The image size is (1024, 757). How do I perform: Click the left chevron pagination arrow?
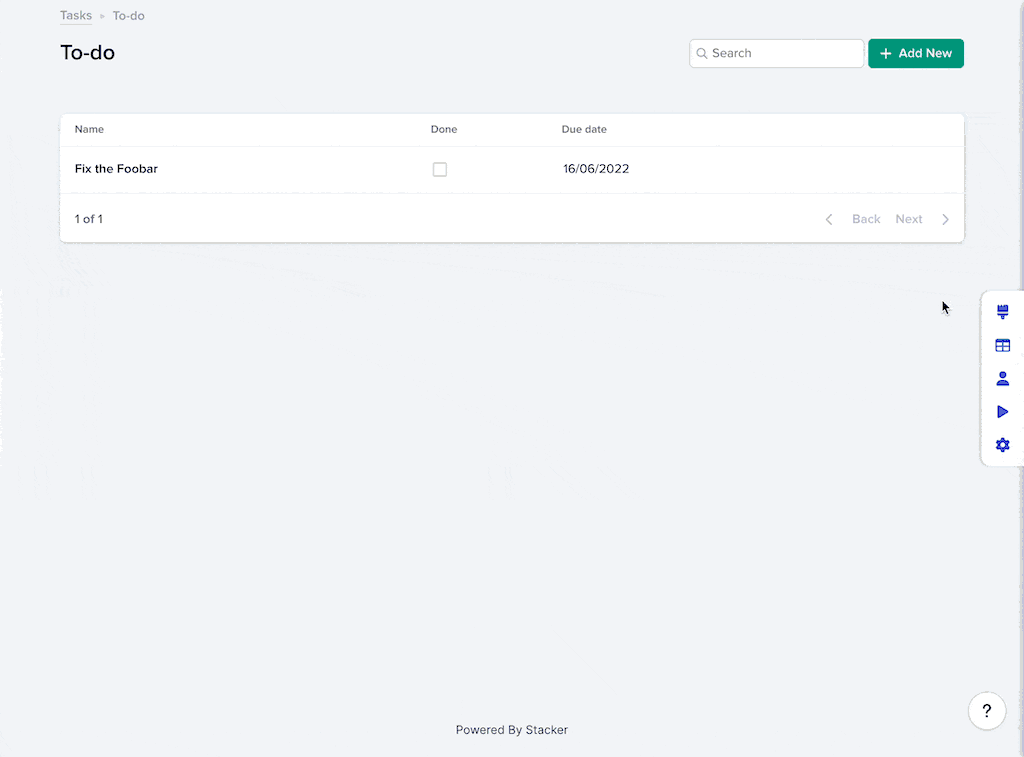click(828, 219)
